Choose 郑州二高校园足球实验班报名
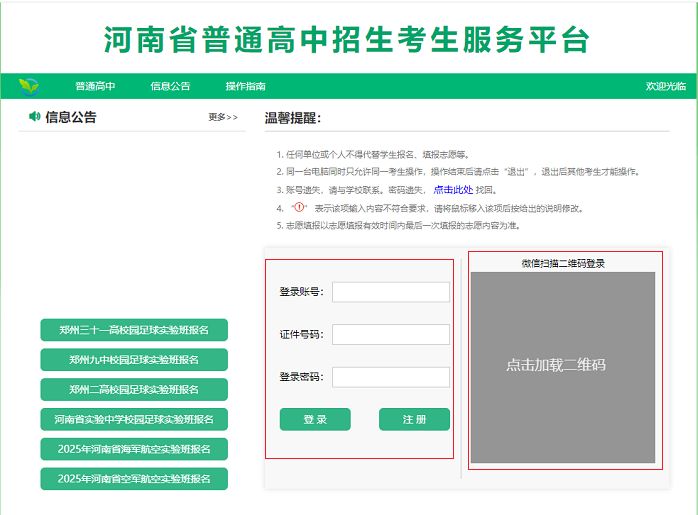Screen dimensions: 698x515 click(134, 389)
